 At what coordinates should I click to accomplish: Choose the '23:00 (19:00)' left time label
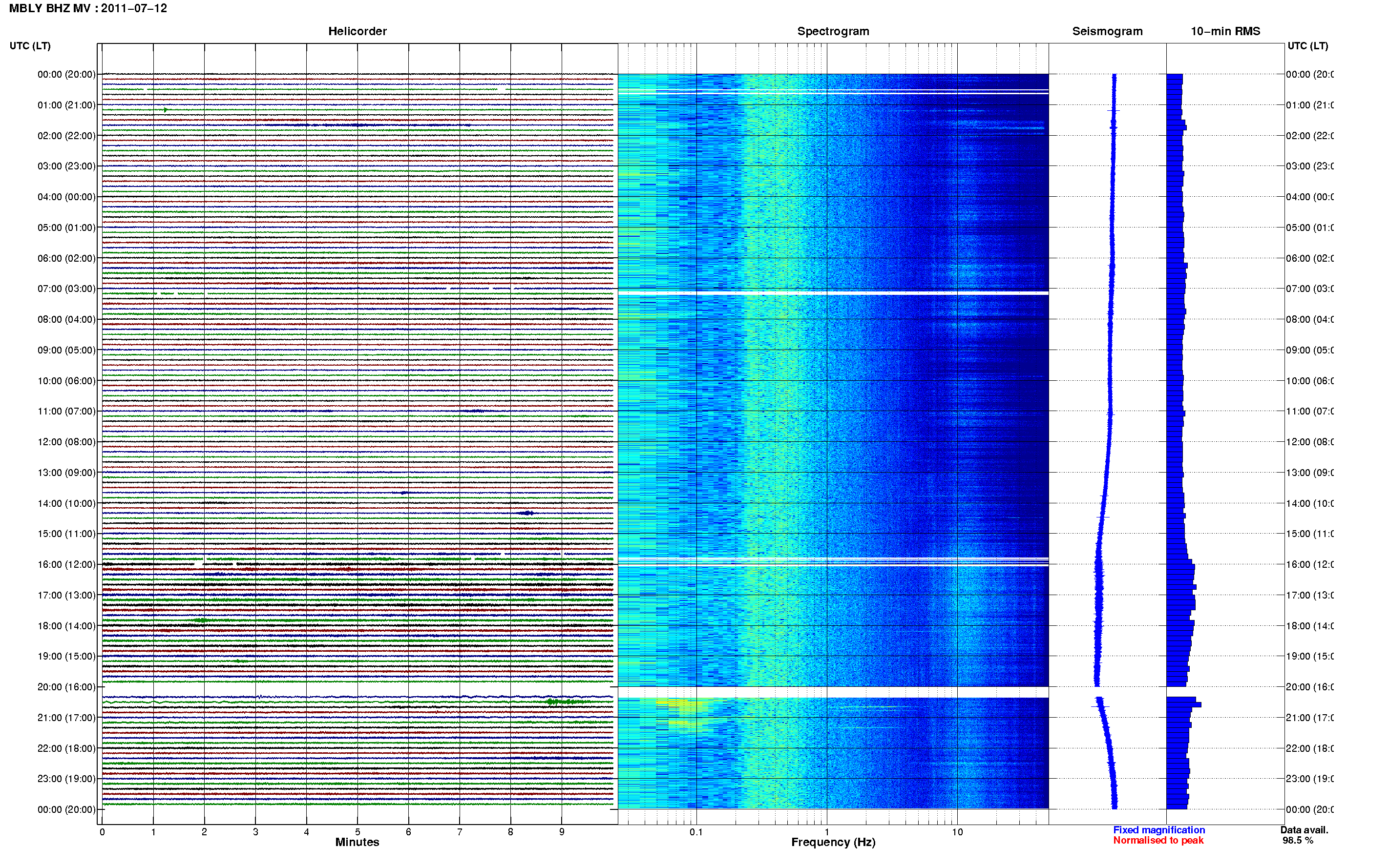coord(66,779)
